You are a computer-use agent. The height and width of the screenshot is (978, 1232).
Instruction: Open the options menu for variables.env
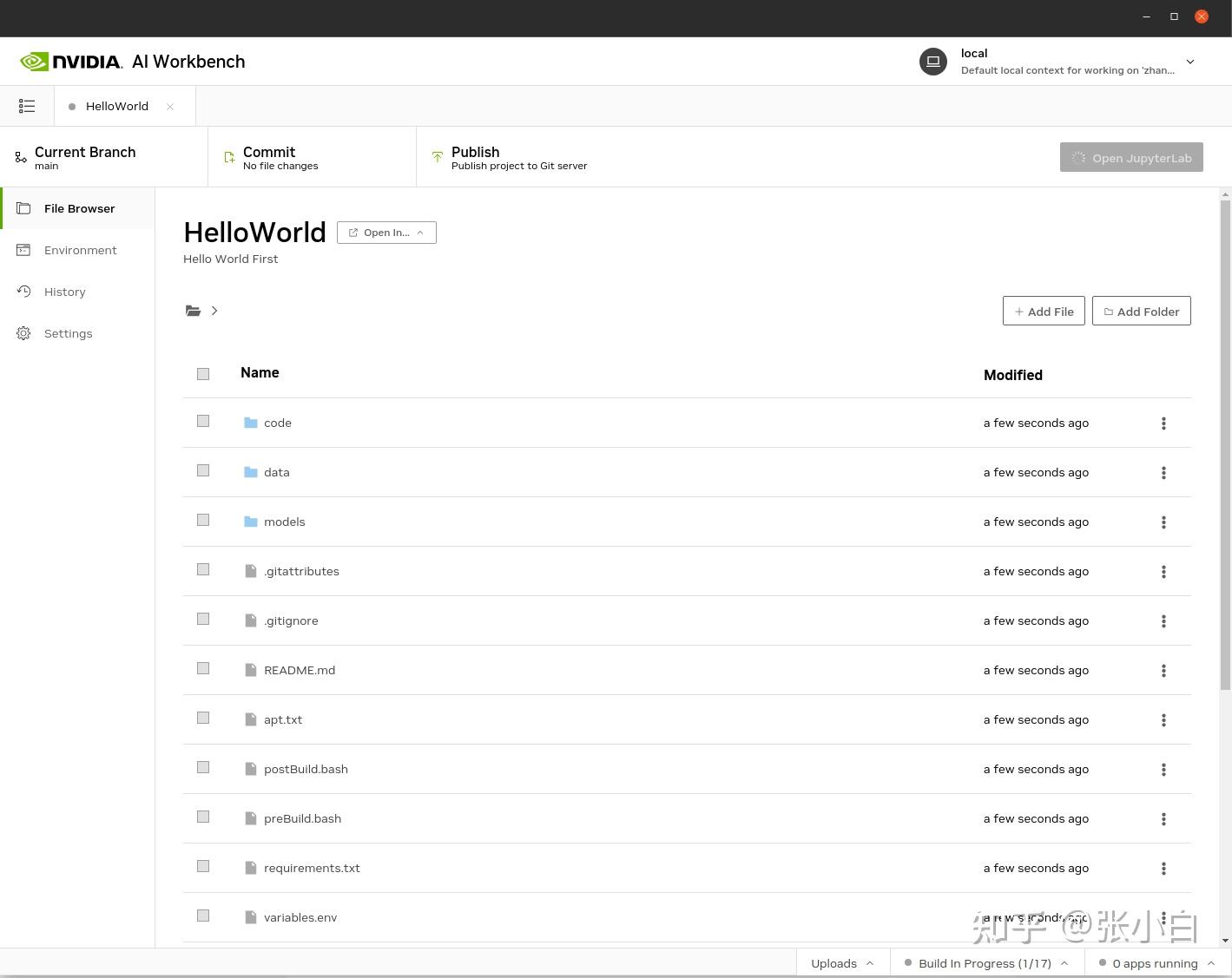(1163, 917)
